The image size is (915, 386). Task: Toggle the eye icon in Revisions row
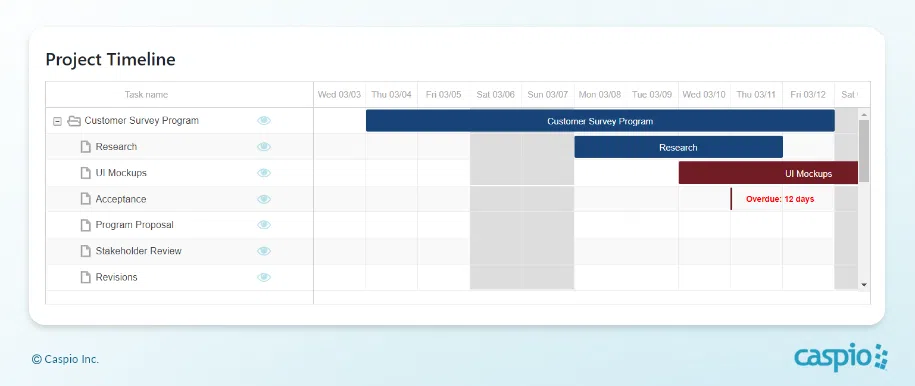(x=264, y=277)
